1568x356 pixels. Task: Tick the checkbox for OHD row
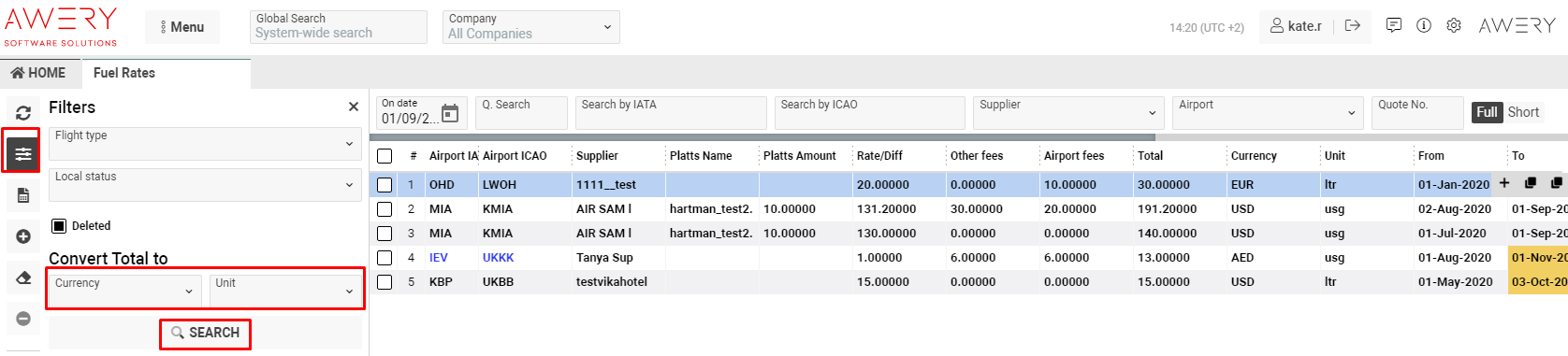click(385, 185)
